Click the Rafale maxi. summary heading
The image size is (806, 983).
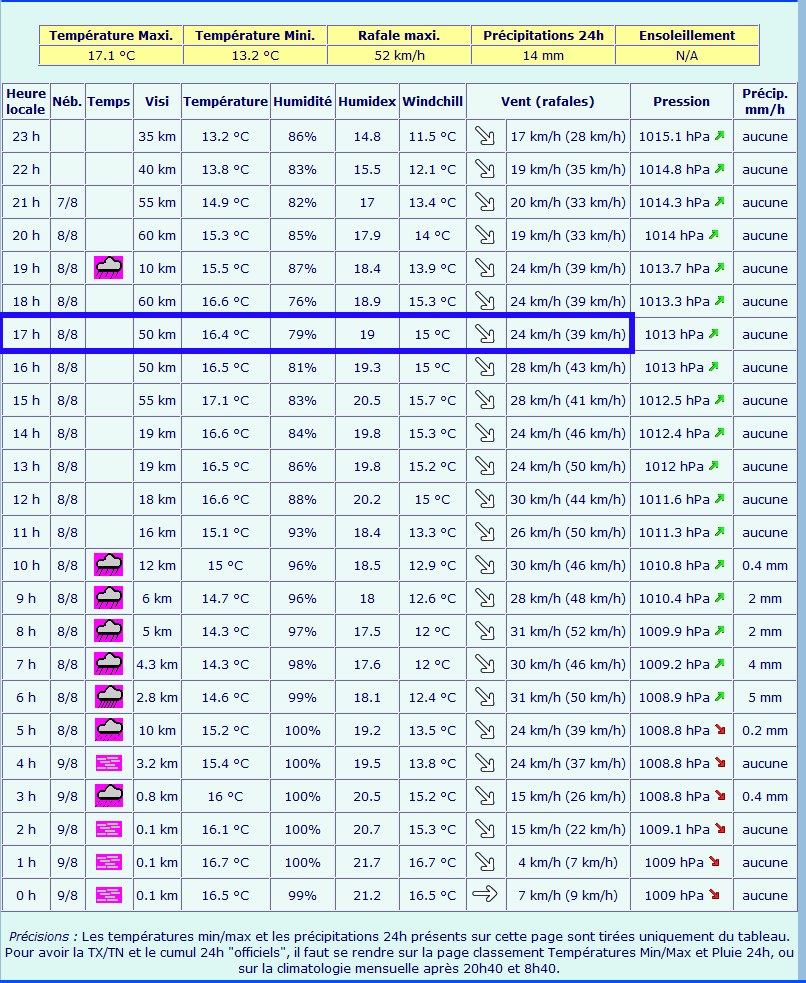[399, 35]
